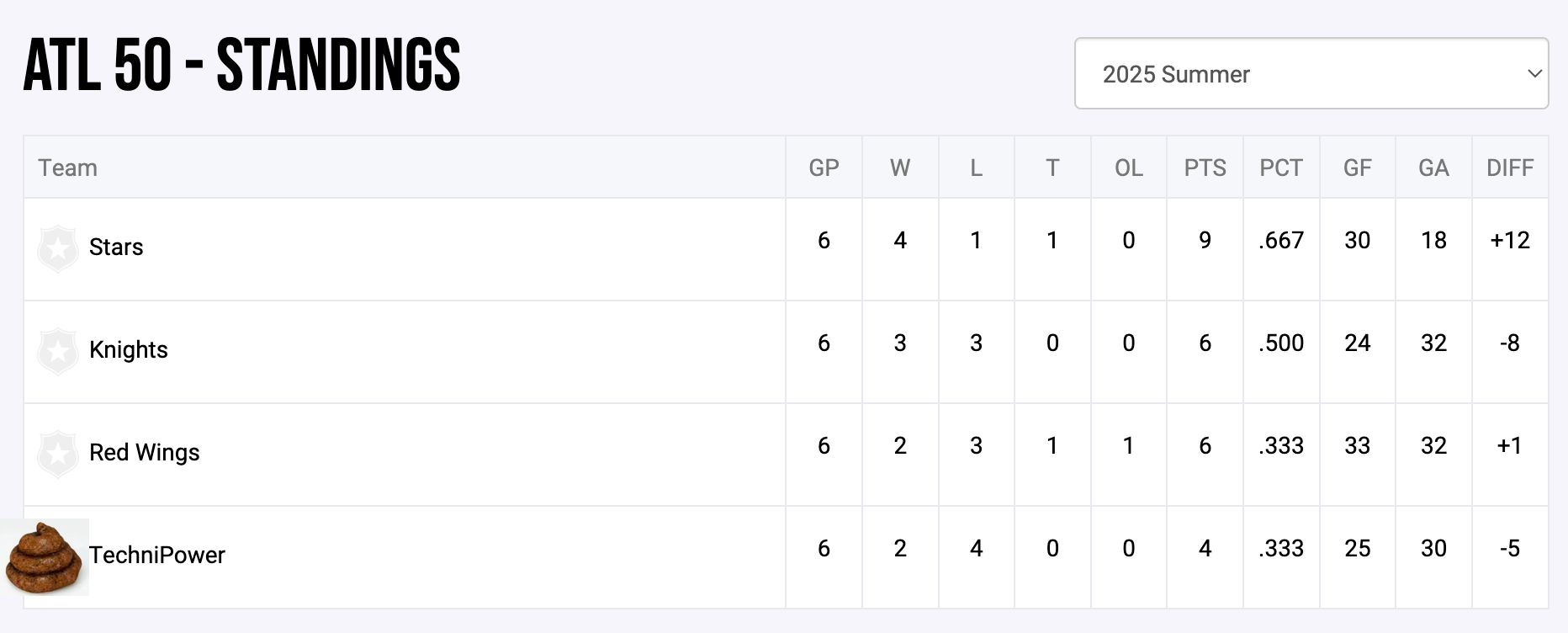Image resolution: width=1568 pixels, height=633 pixels.
Task: Click the W column header
Action: pos(900,168)
